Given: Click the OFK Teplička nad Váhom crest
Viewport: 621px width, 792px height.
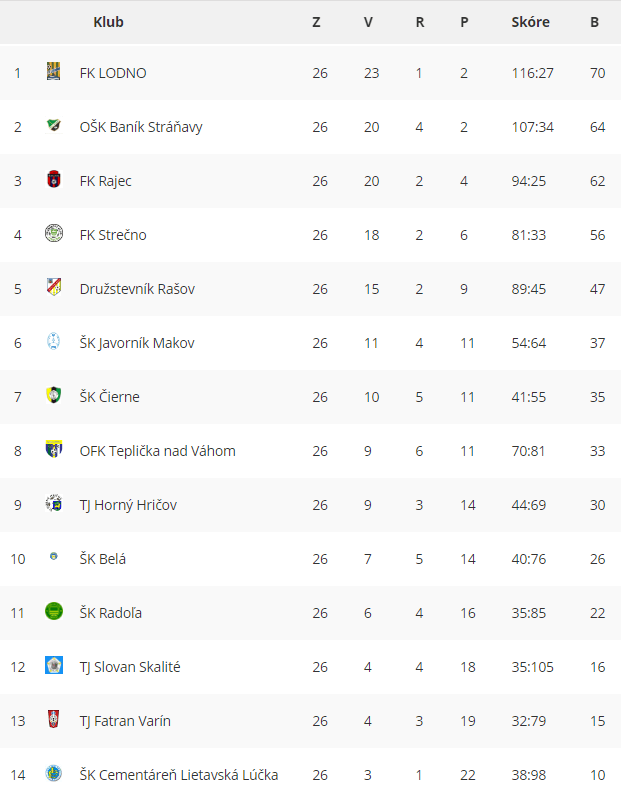Looking at the screenshot, I should point(54,449).
